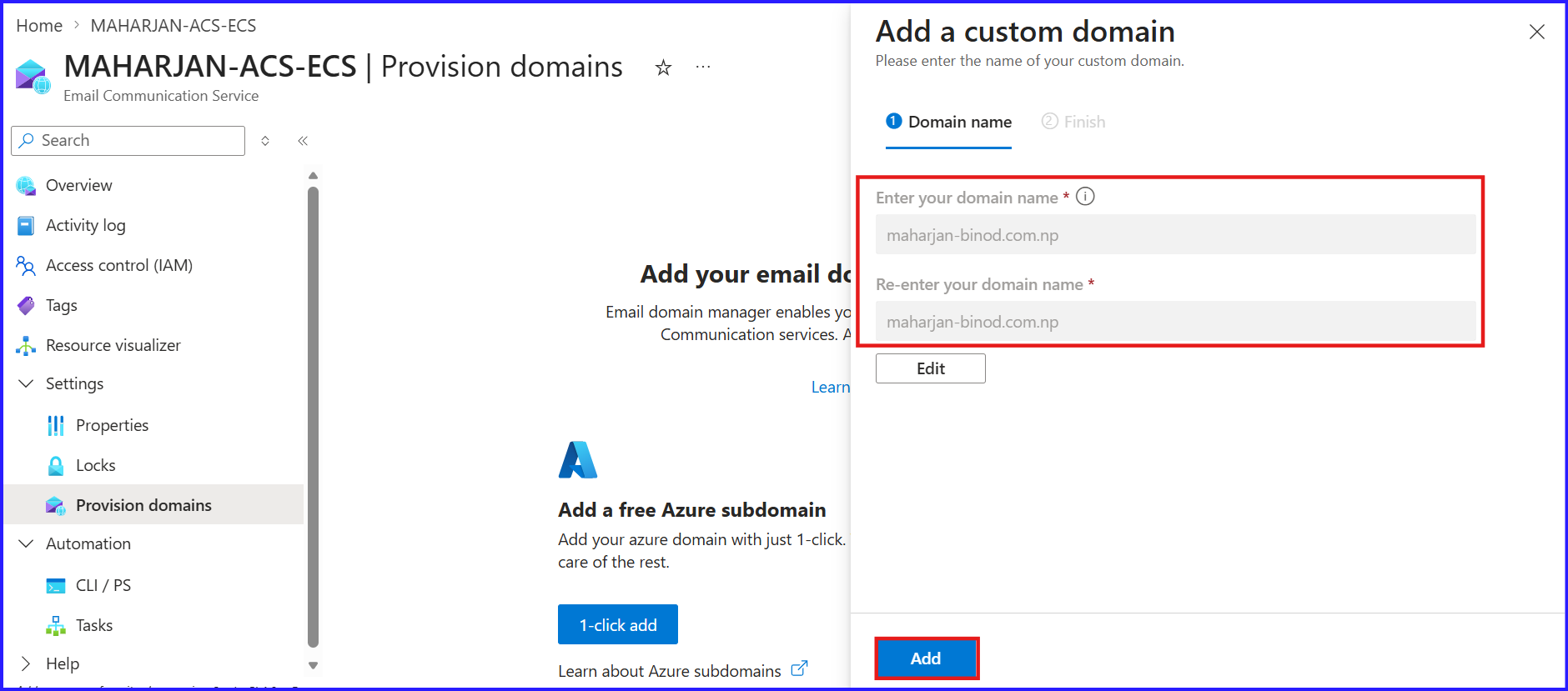Click the Resource visualizer icon
1568x691 pixels.
click(26, 346)
